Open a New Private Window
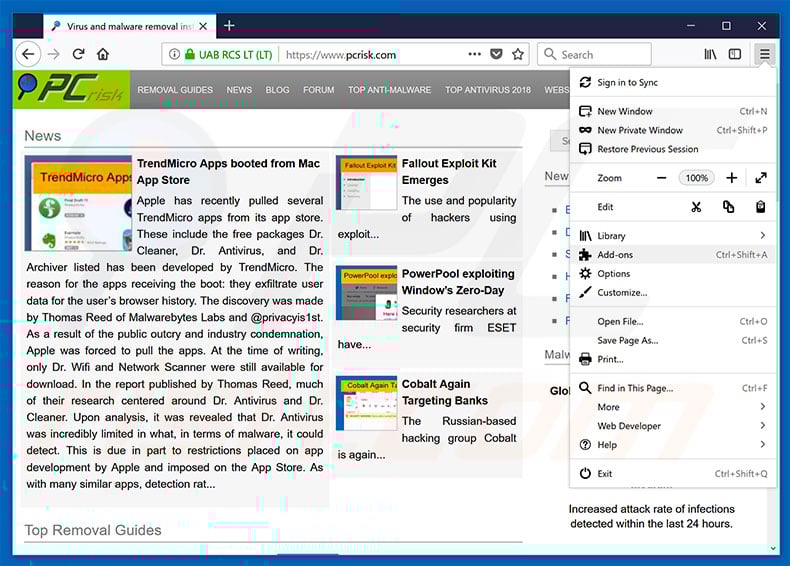The height and width of the screenshot is (566, 790). (x=673, y=130)
